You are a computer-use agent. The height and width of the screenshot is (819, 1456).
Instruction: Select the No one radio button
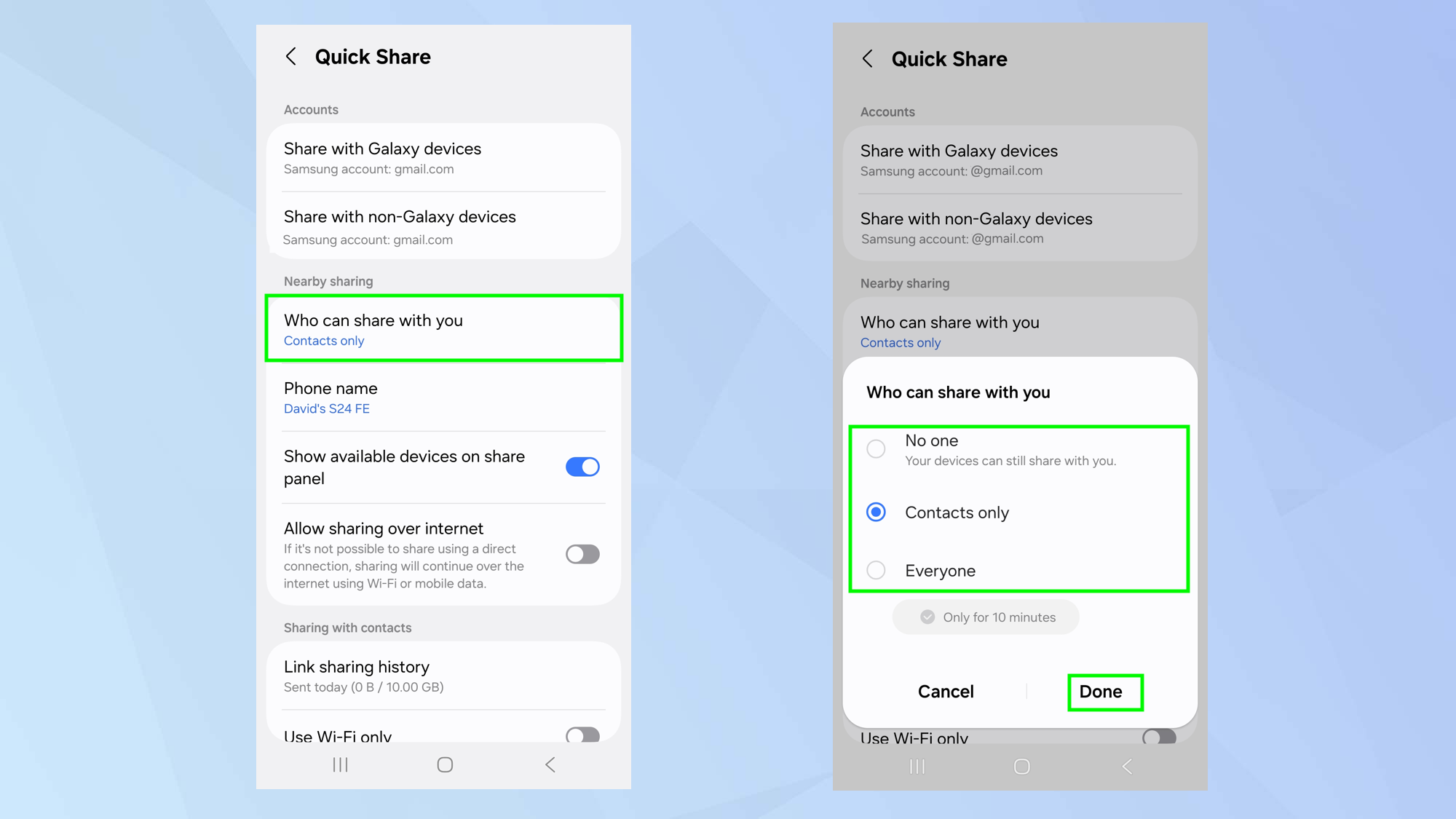[876, 449]
